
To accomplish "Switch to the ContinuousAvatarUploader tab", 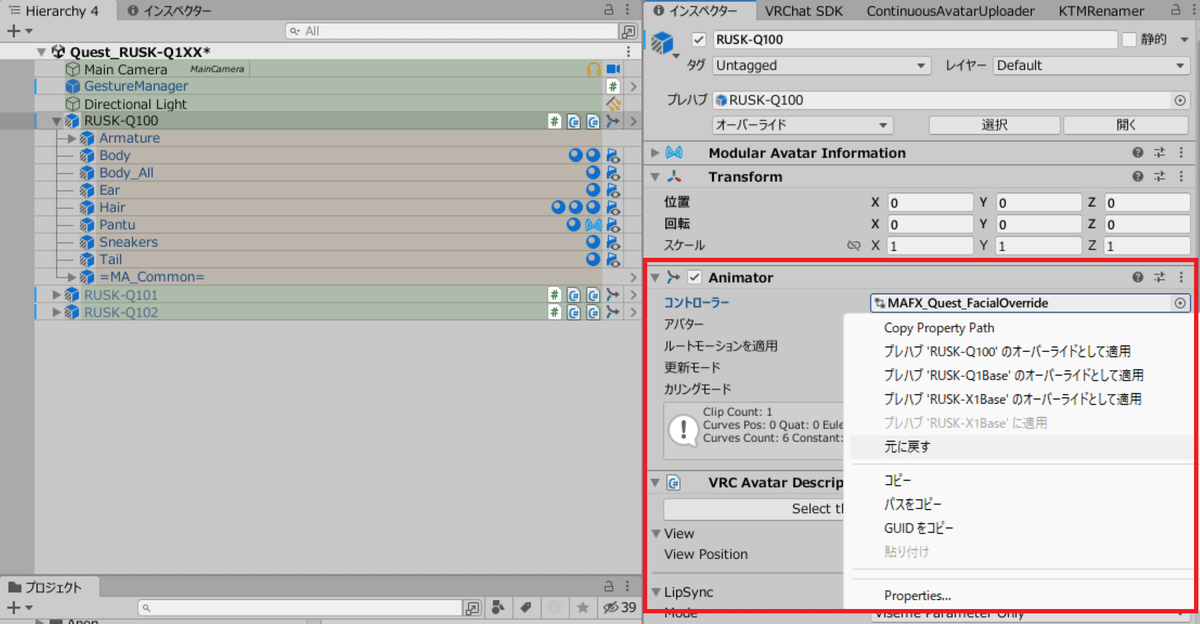I will (x=952, y=11).
